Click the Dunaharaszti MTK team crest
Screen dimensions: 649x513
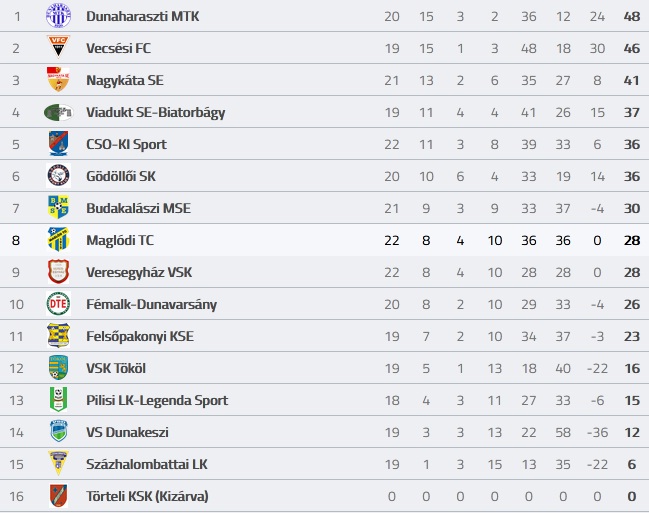[x=58, y=16]
